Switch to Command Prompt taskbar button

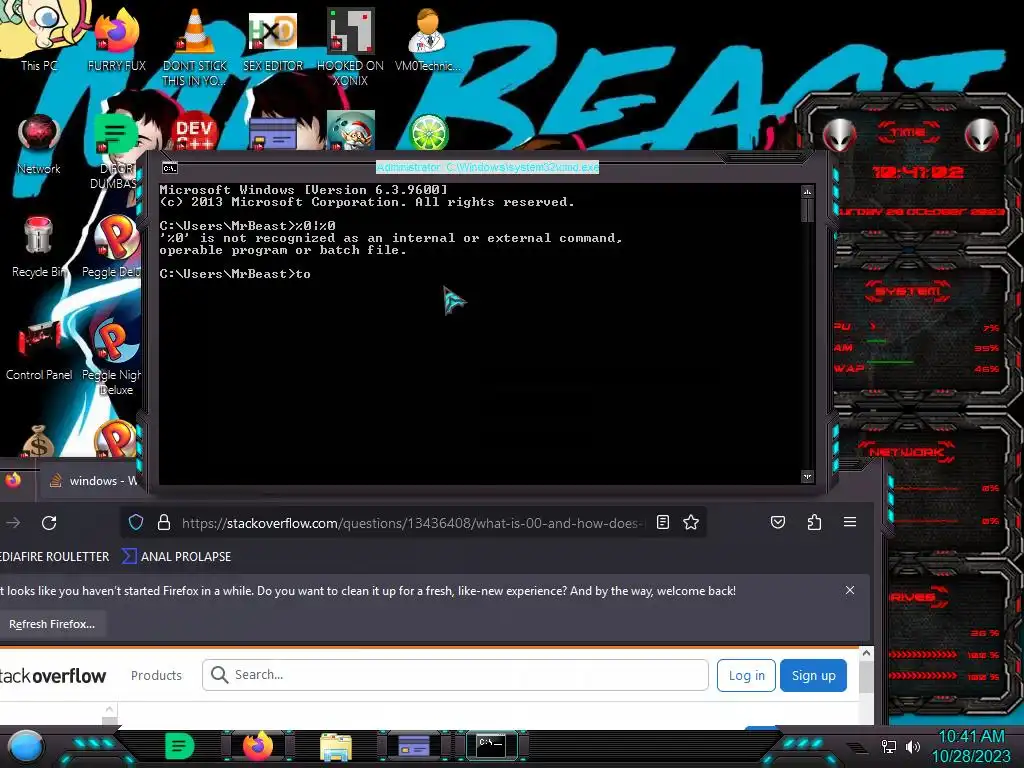(491, 745)
